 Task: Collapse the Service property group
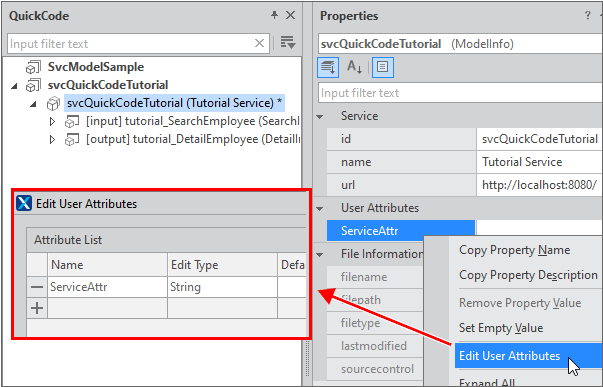[320, 117]
